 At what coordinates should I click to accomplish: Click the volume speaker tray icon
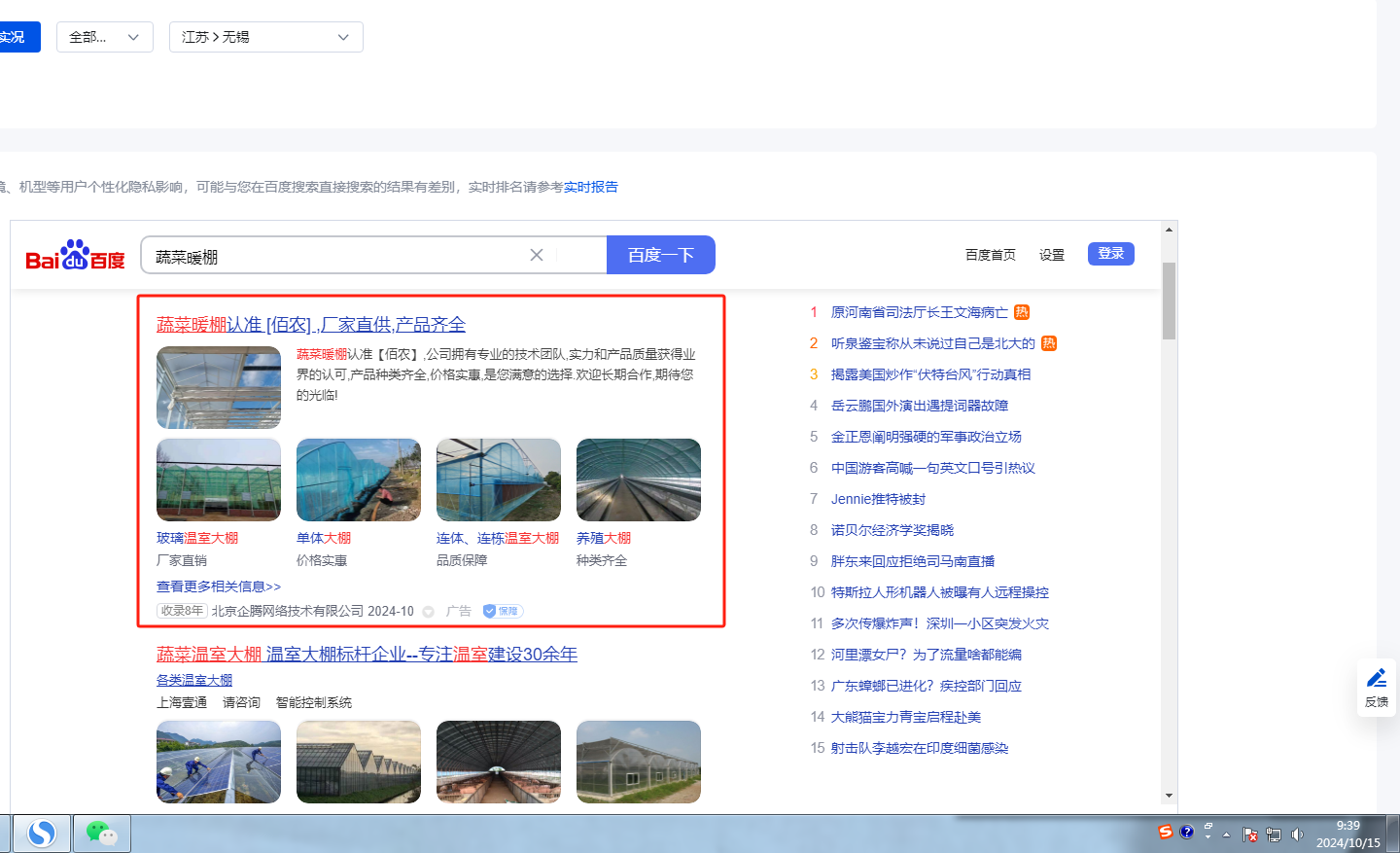pyautogui.click(x=1297, y=835)
